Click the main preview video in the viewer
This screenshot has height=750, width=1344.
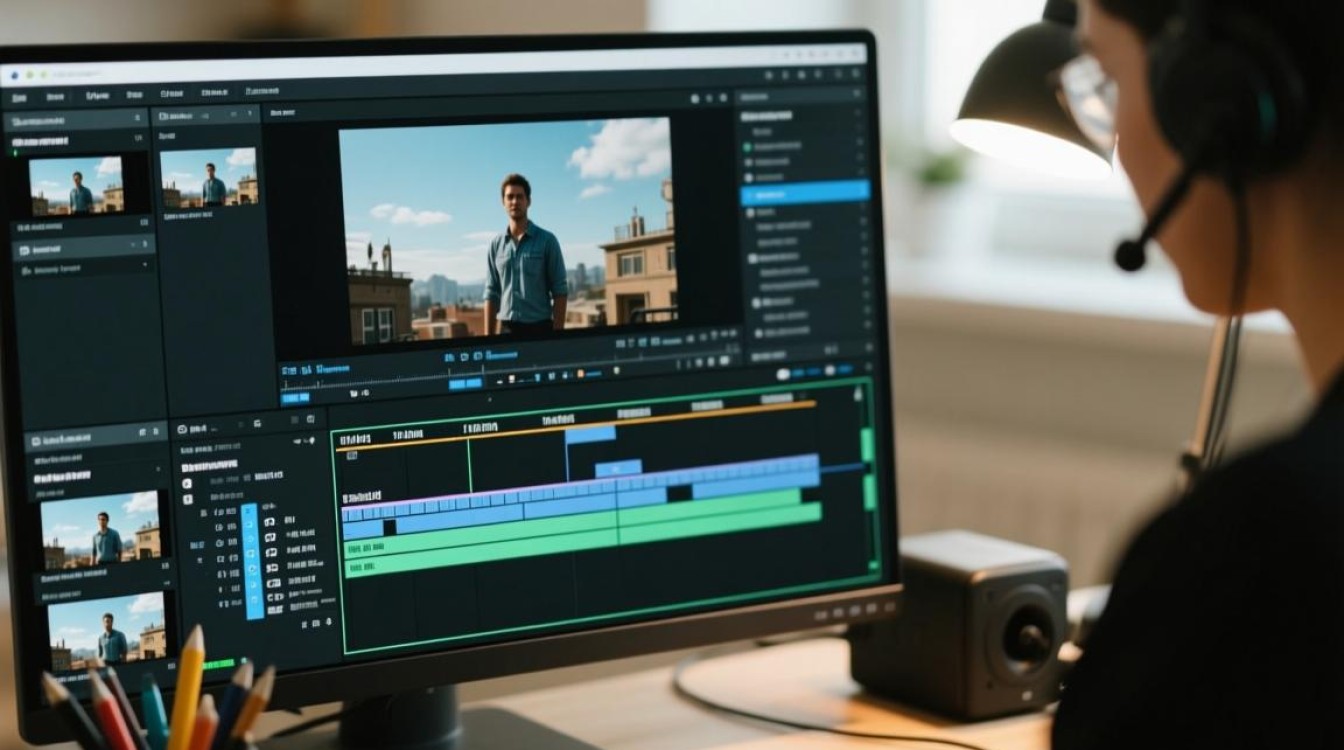(506, 233)
